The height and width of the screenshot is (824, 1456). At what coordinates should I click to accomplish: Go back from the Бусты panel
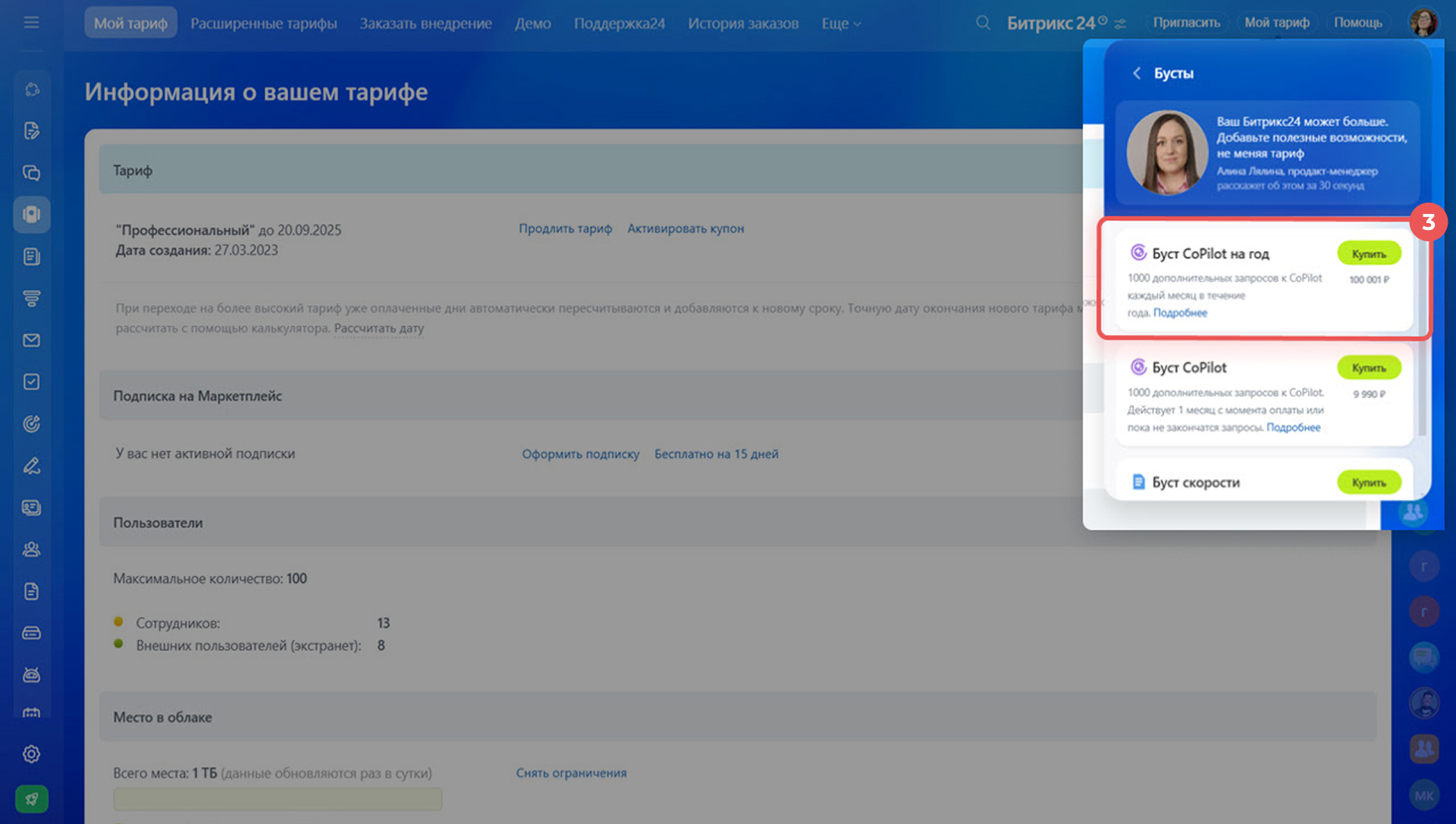(1136, 73)
